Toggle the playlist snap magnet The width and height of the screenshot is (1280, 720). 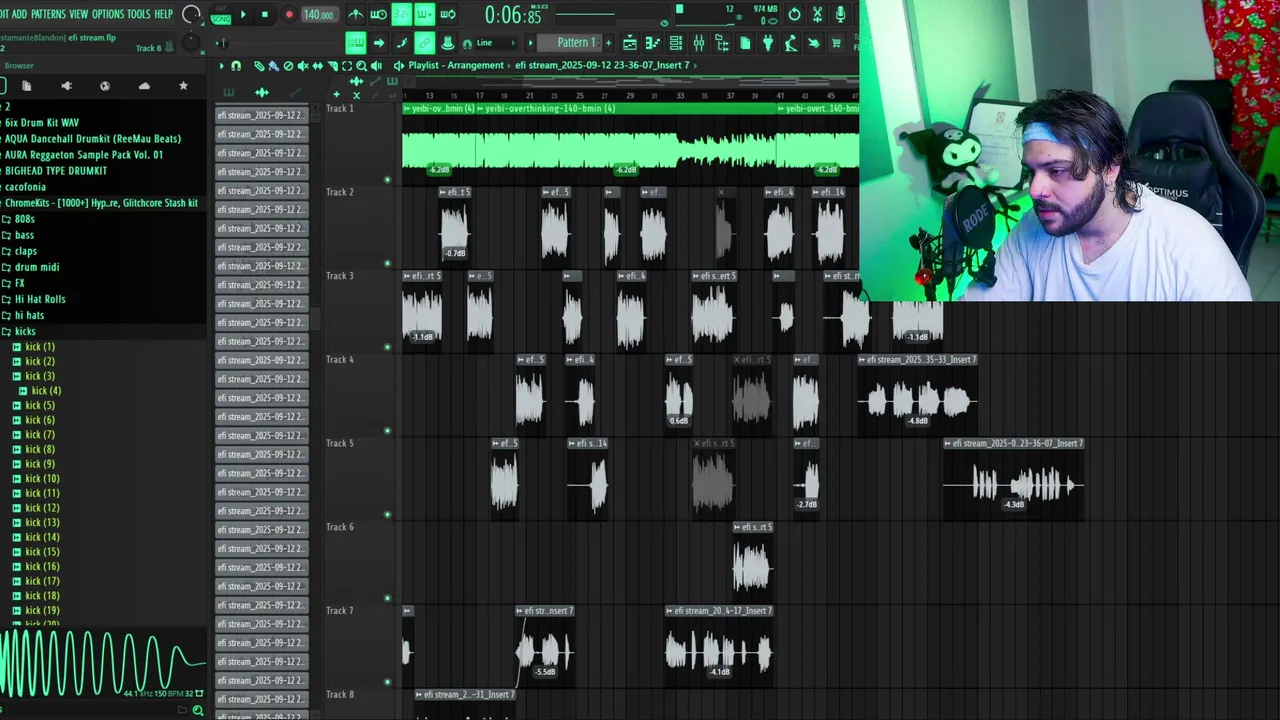(236, 66)
